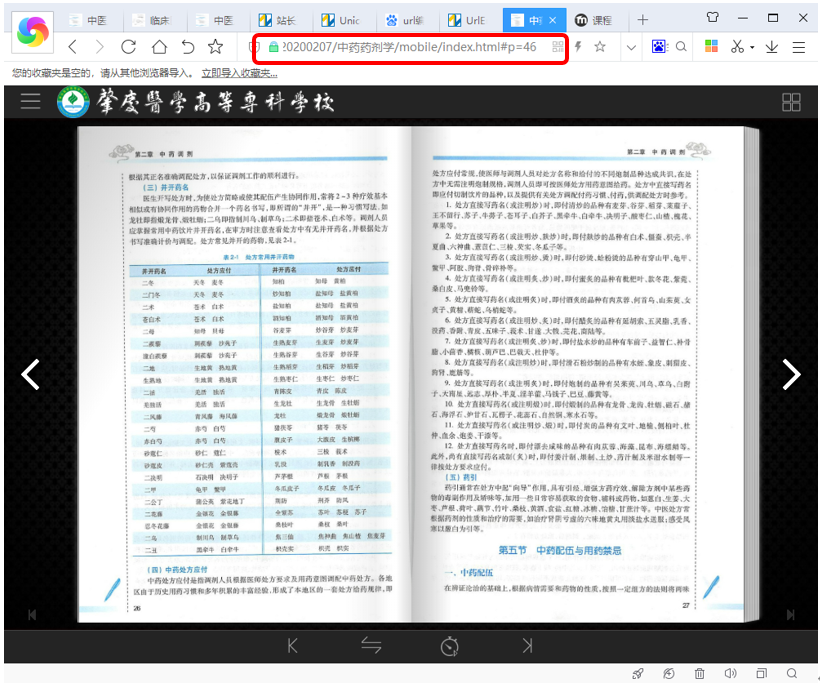
Task: Click the zoom magnifier in status bar
Action: pos(792,674)
